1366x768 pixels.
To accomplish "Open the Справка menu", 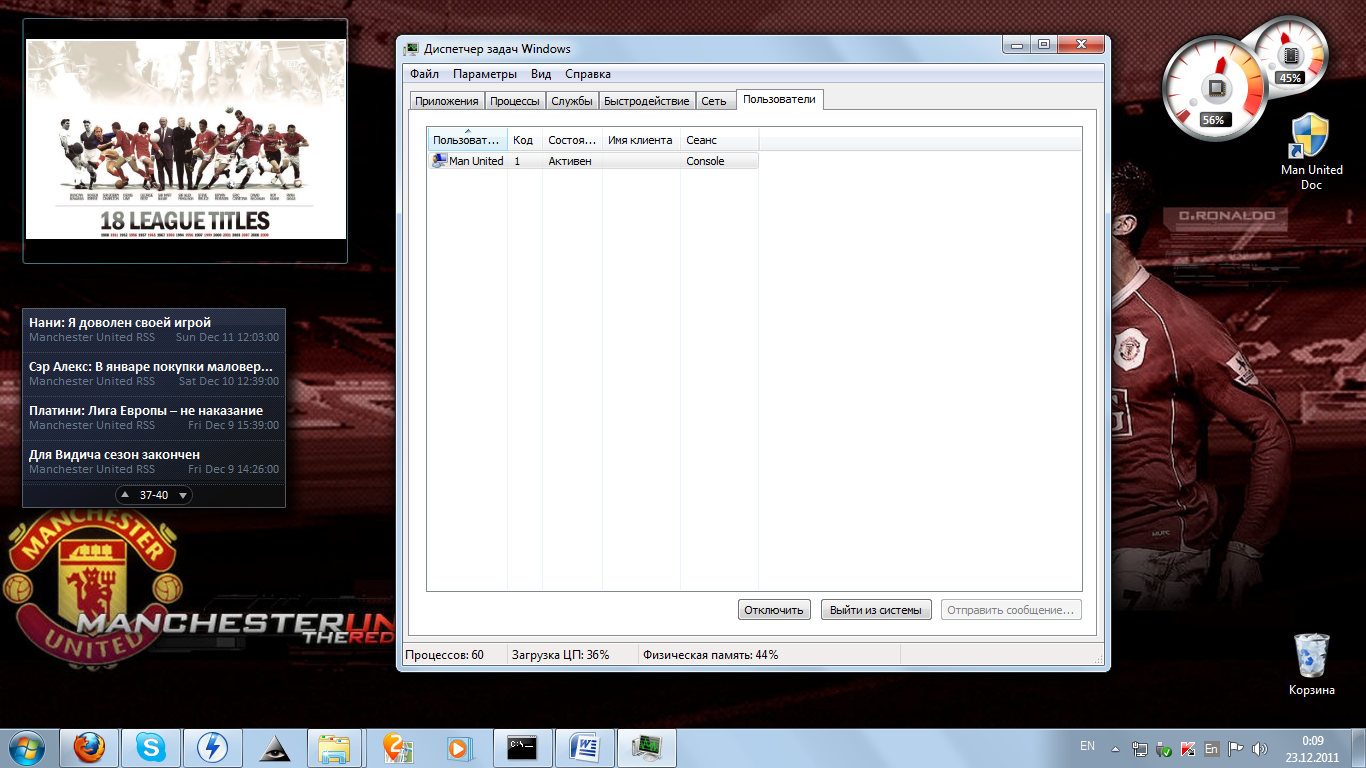I will [588, 74].
